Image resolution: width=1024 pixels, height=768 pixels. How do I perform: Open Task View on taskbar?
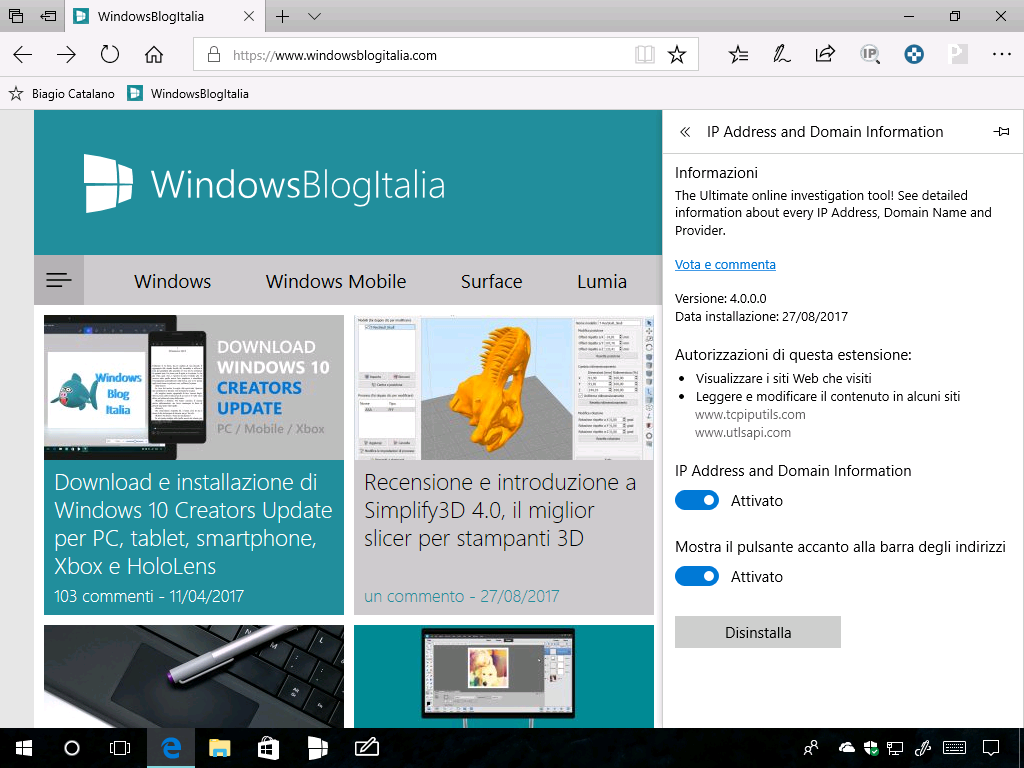(x=120, y=748)
